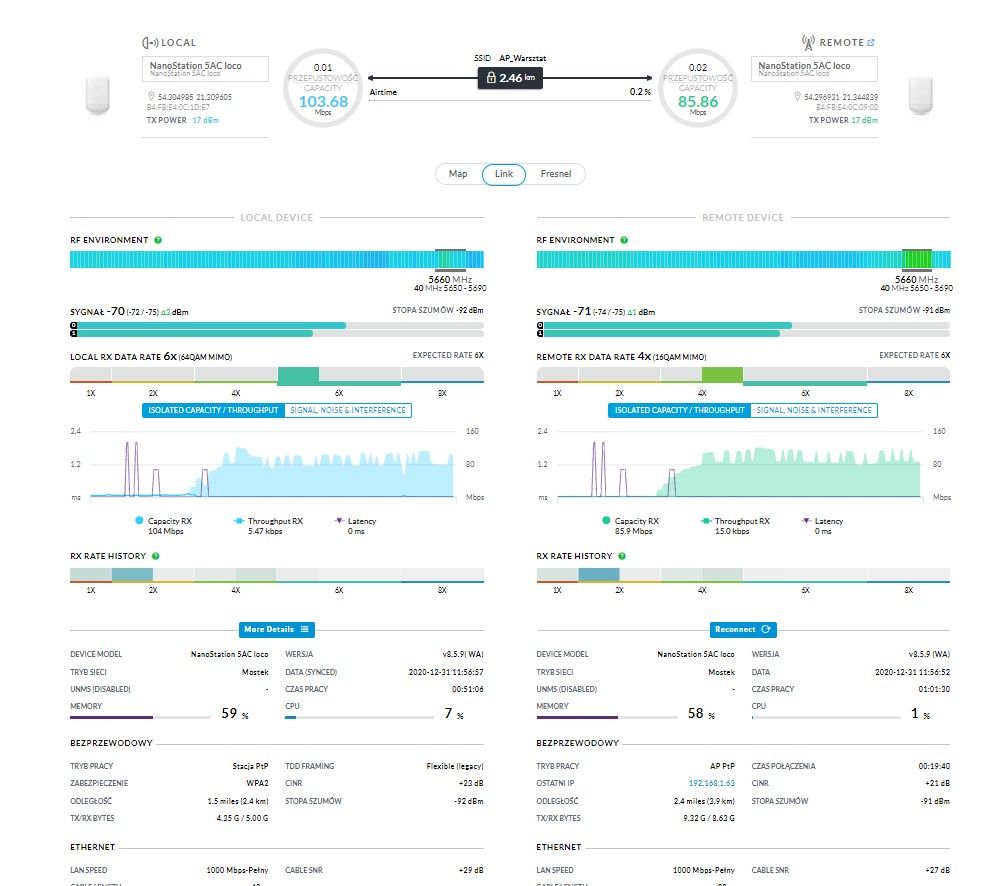Open More Details for local device
The width and height of the screenshot is (988, 886).
277,630
